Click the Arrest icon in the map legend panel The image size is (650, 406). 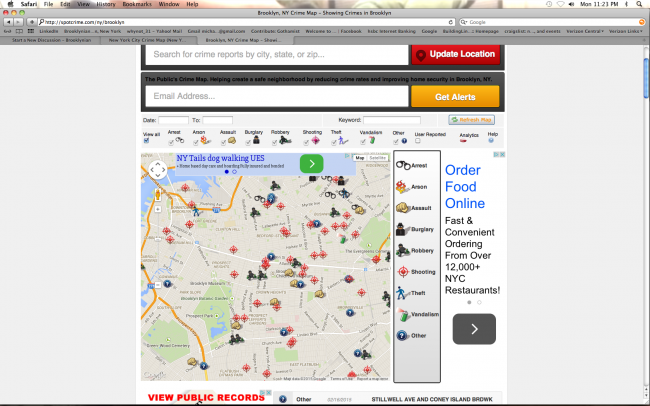click(x=403, y=165)
